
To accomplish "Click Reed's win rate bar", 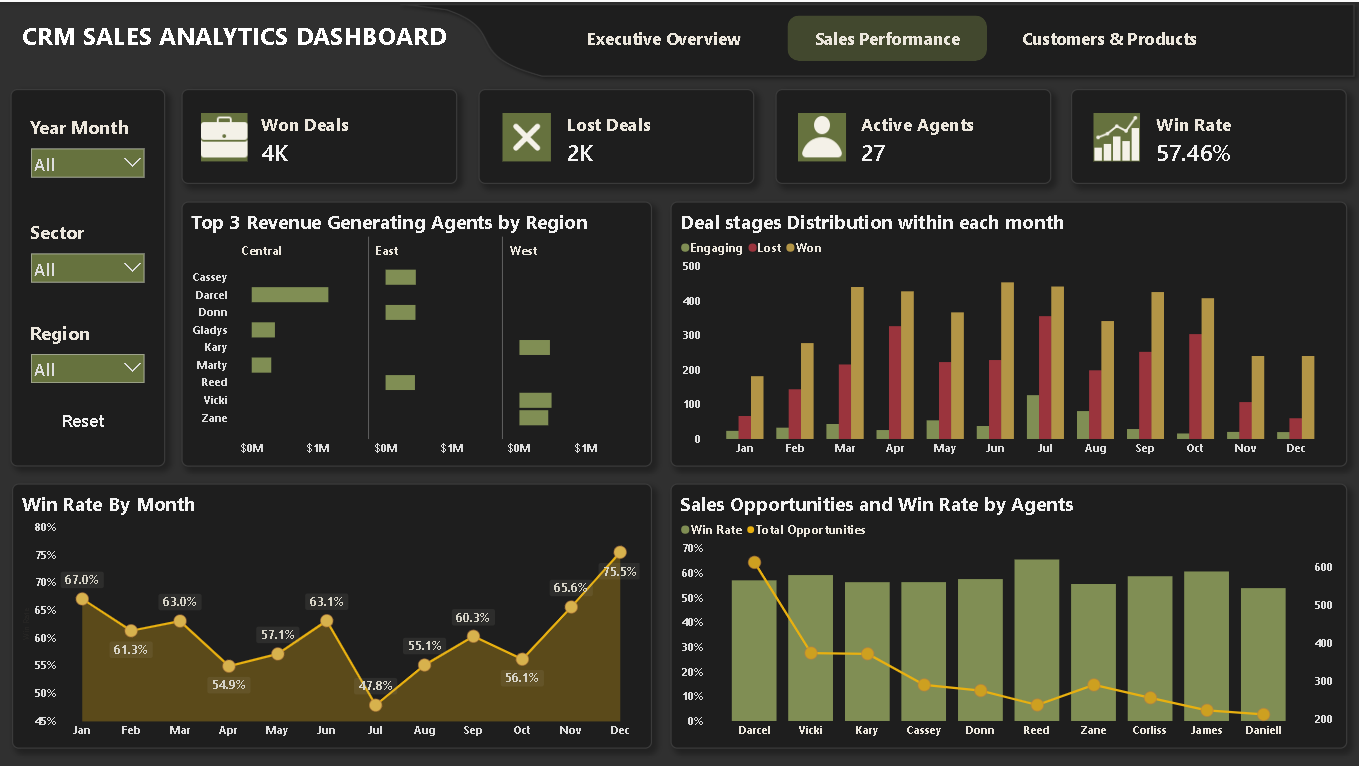I will pyautogui.click(x=1037, y=640).
